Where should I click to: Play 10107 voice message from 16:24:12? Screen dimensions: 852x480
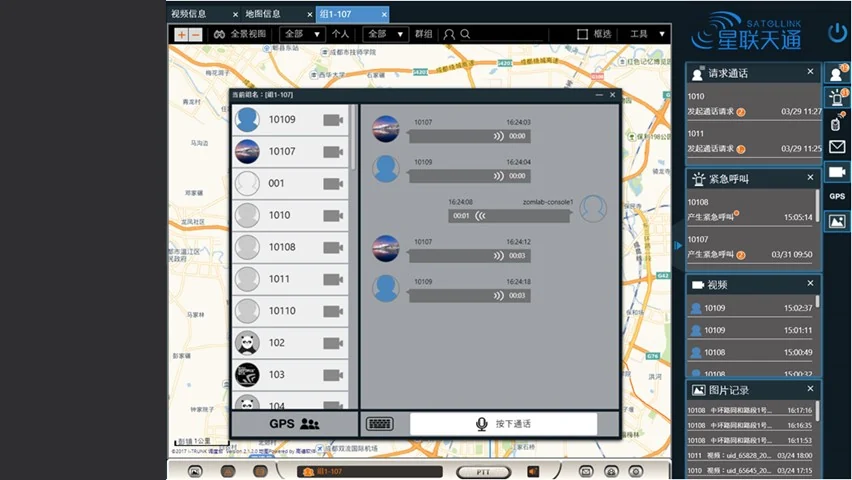point(469,255)
